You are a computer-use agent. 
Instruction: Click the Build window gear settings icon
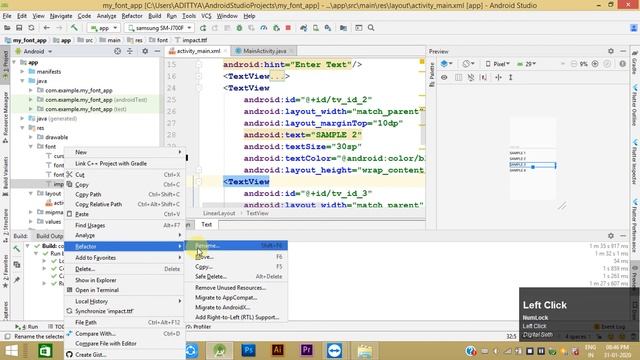coord(611,236)
